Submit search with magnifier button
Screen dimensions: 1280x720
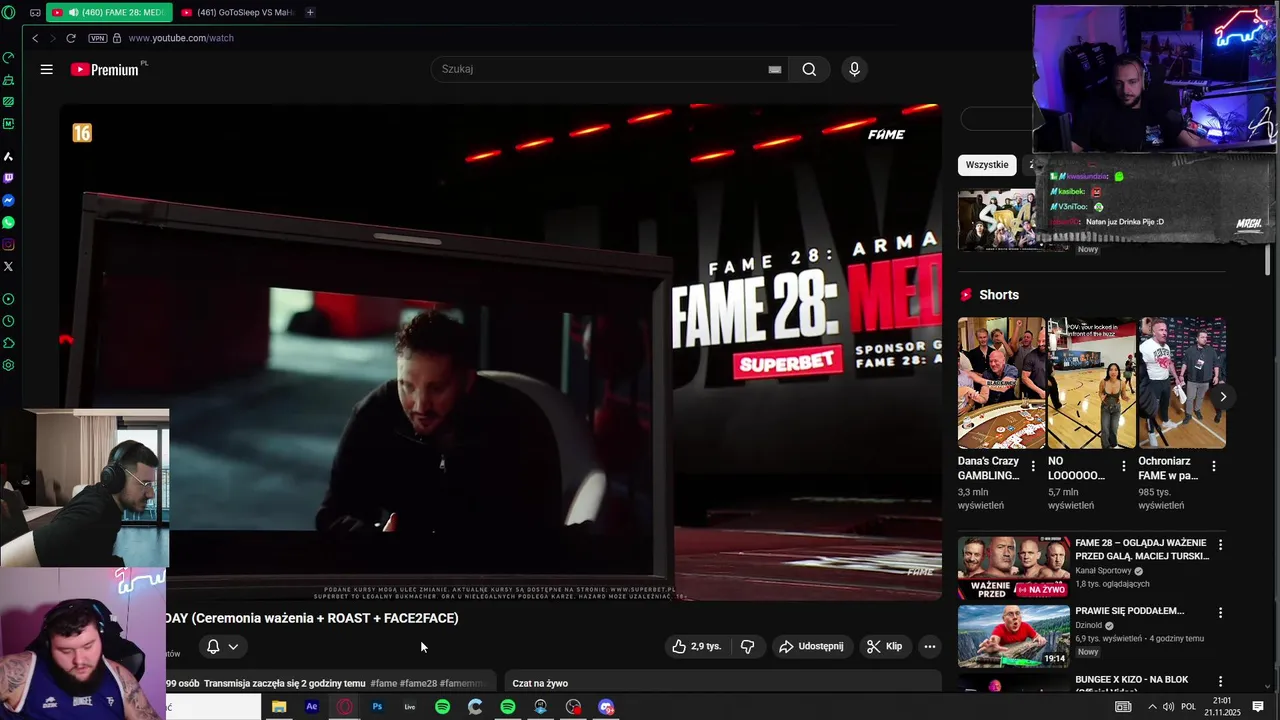click(x=809, y=69)
